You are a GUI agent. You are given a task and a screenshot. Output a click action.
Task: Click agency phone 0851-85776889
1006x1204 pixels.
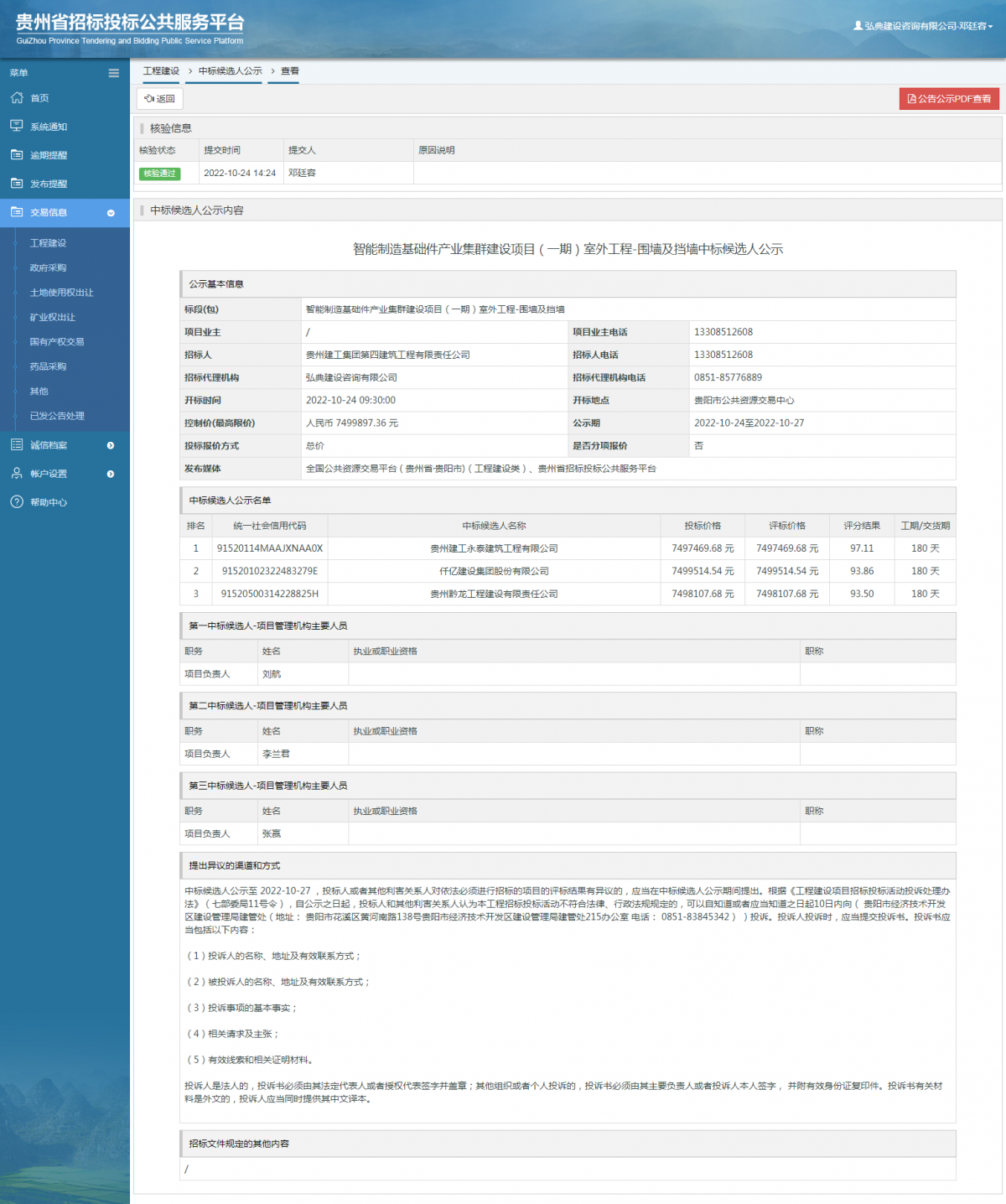click(728, 377)
